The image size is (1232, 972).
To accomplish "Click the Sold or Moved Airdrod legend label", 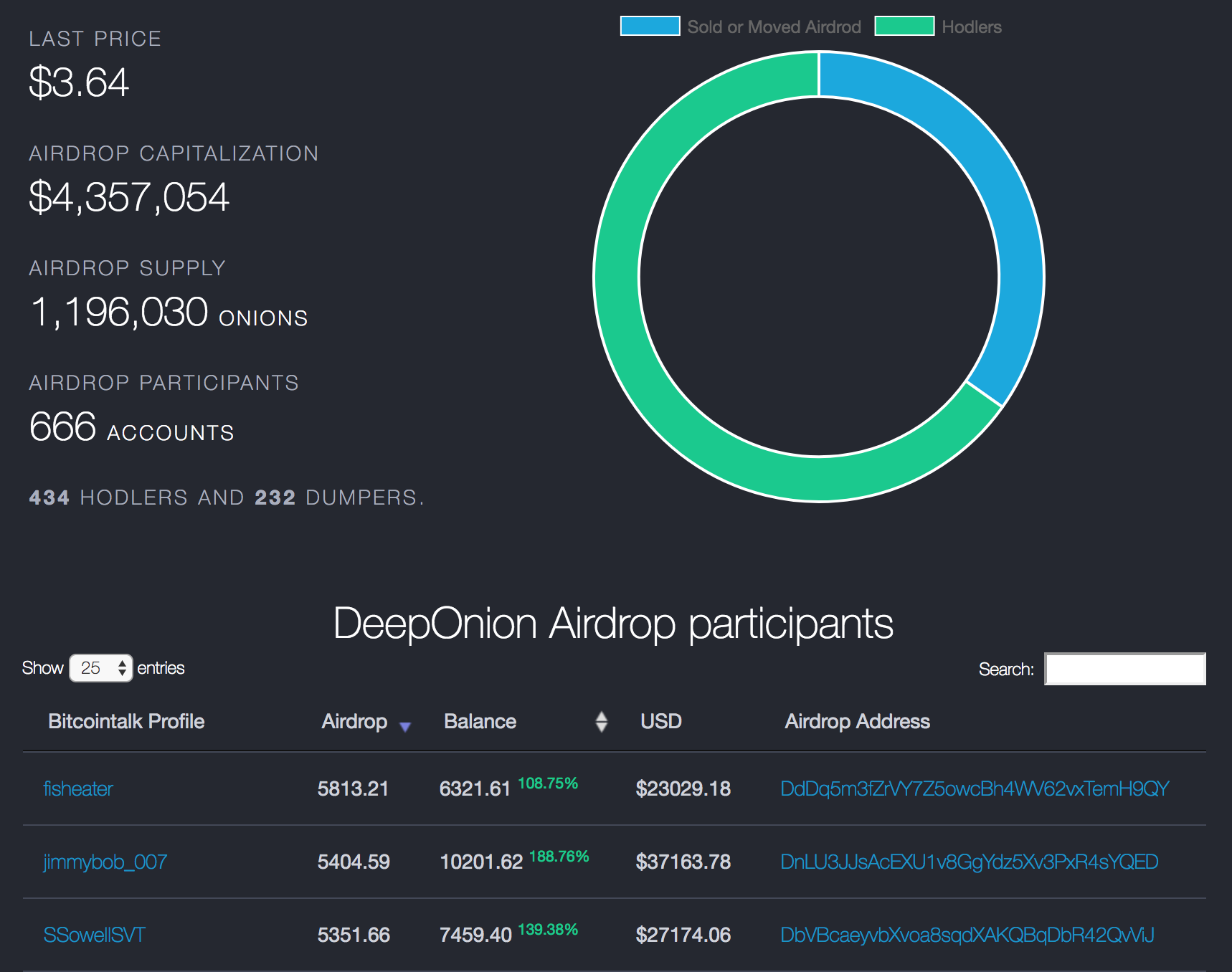I will 774,27.
